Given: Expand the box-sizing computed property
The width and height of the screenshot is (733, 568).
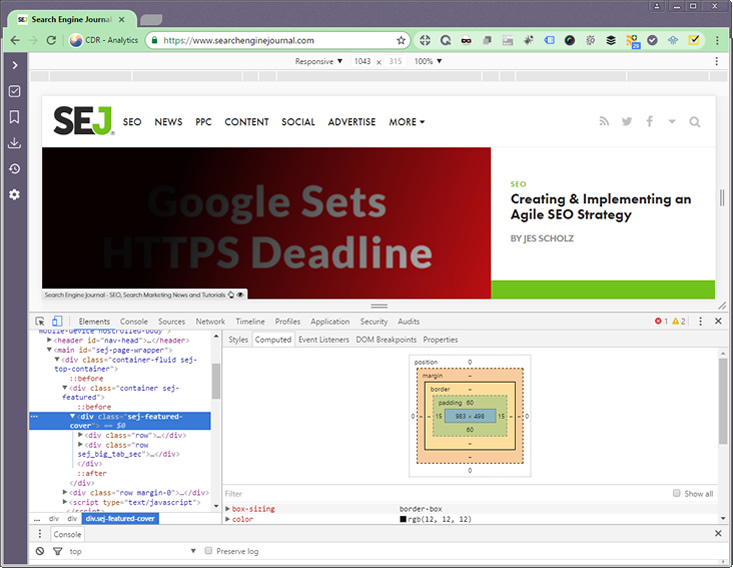Looking at the screenshot, I should coord(228,509).
